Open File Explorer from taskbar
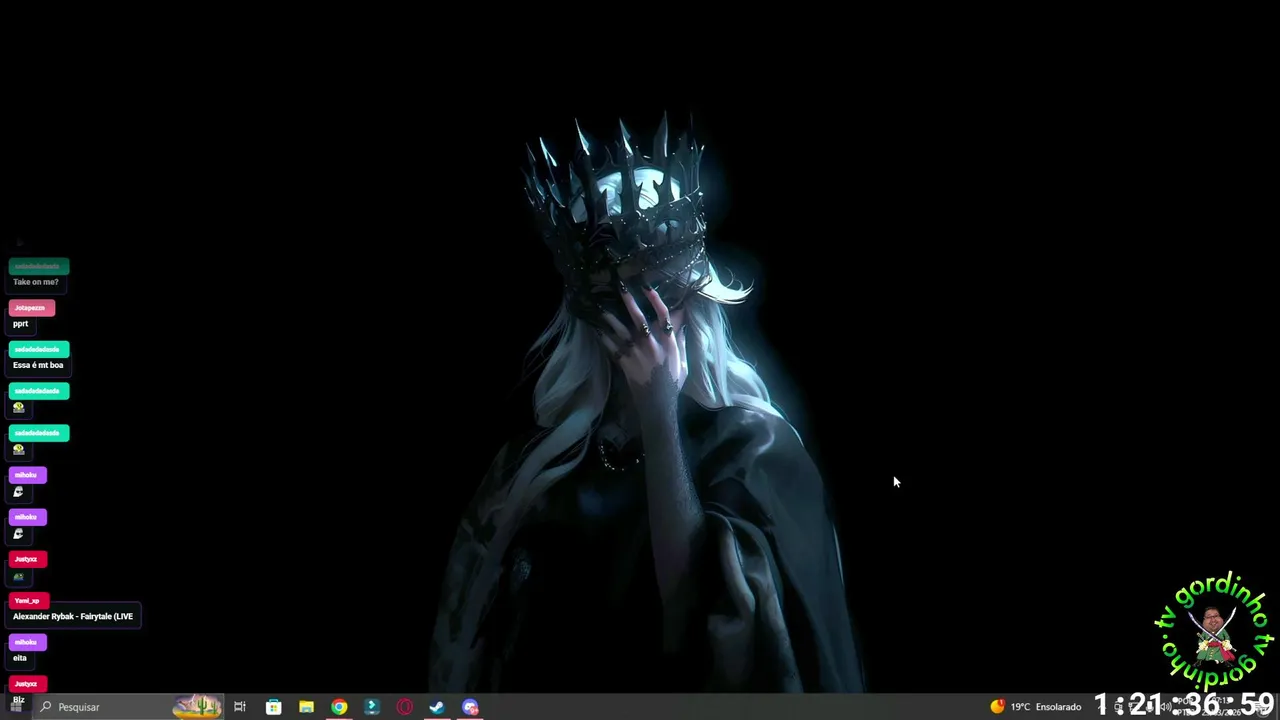 coord(306,707)
